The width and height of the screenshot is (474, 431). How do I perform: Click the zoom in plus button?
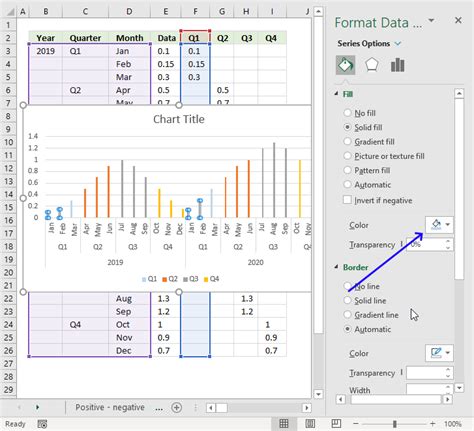(x=433, y=424)
